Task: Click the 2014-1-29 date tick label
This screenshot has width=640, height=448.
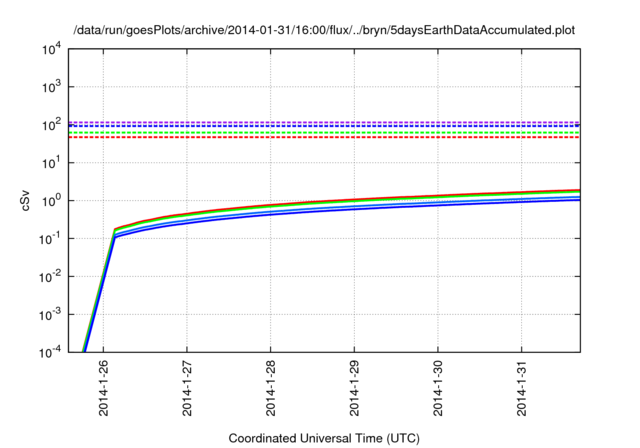Action: [354, 391]
